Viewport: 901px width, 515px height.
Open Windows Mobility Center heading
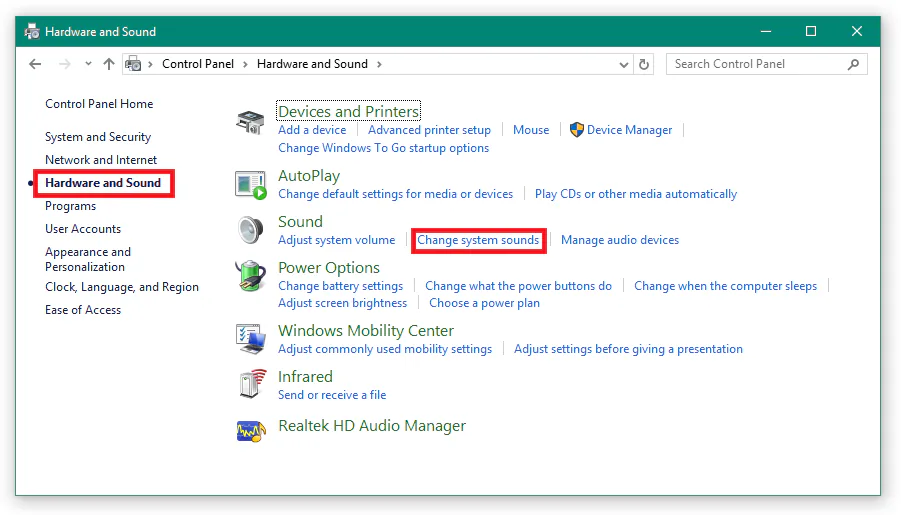point(366,330)
